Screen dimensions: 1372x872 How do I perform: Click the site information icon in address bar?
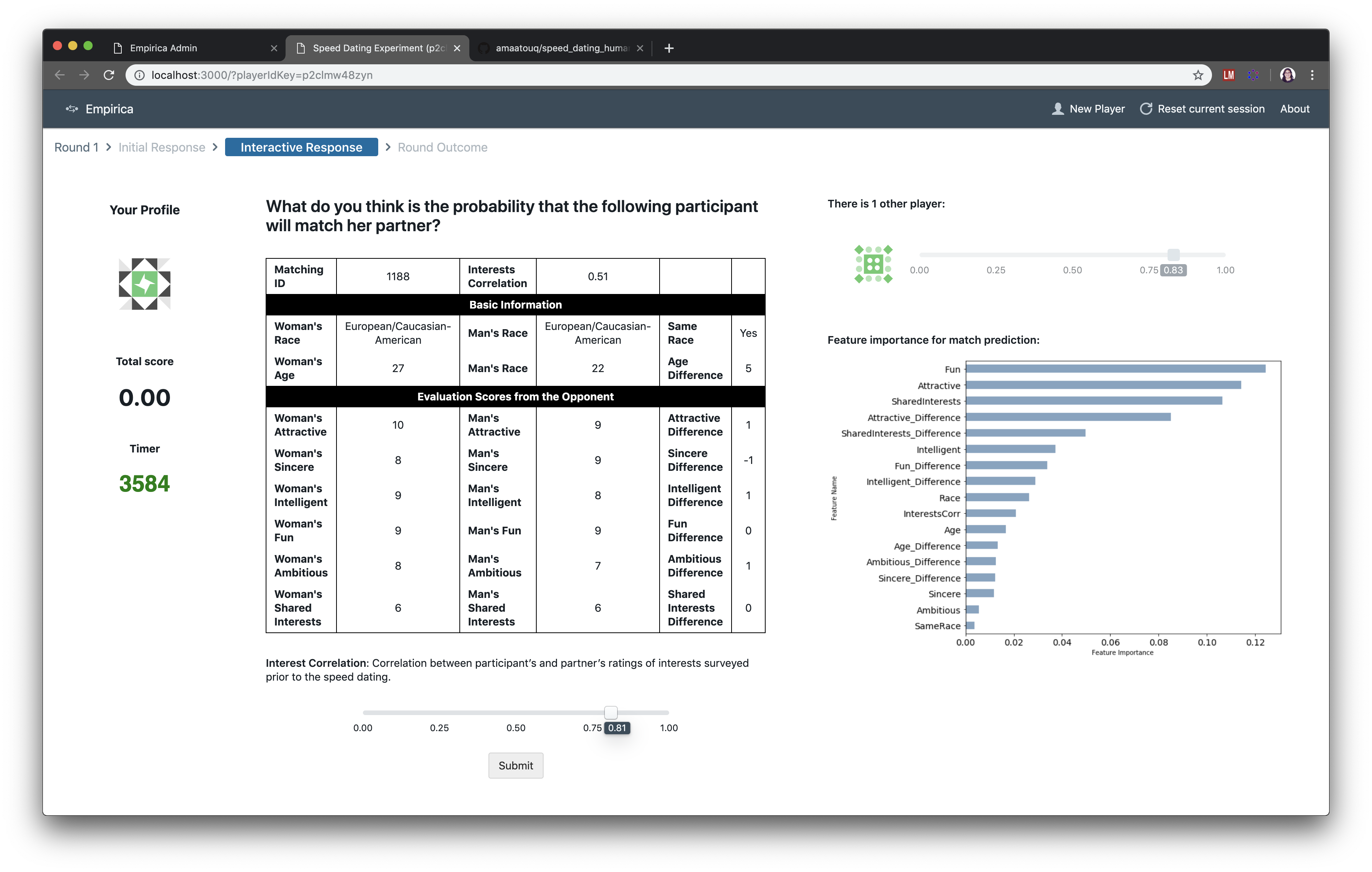(139, 75)
